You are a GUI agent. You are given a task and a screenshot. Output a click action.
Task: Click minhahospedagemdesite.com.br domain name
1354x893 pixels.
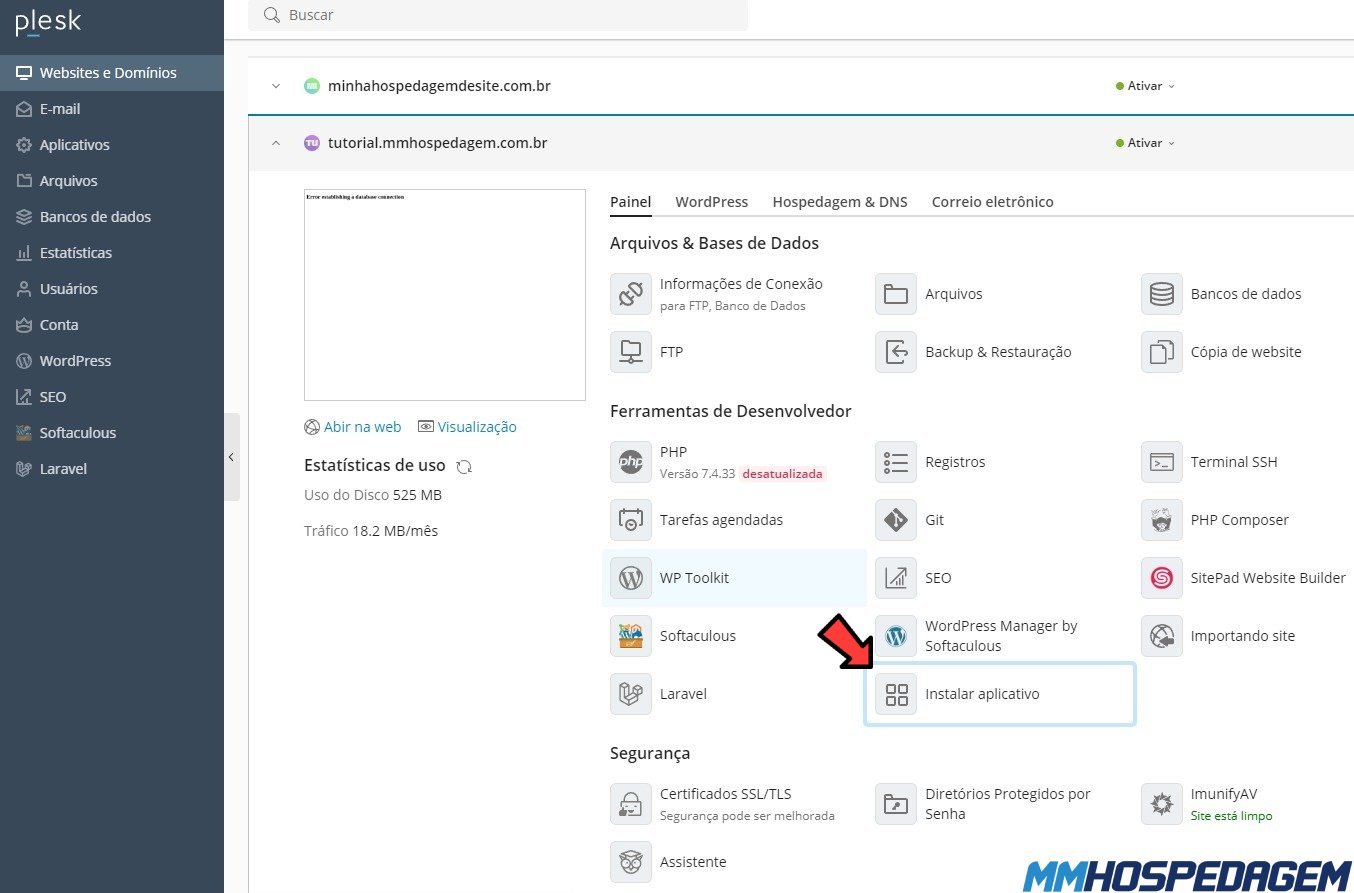(x=440, y=86)
